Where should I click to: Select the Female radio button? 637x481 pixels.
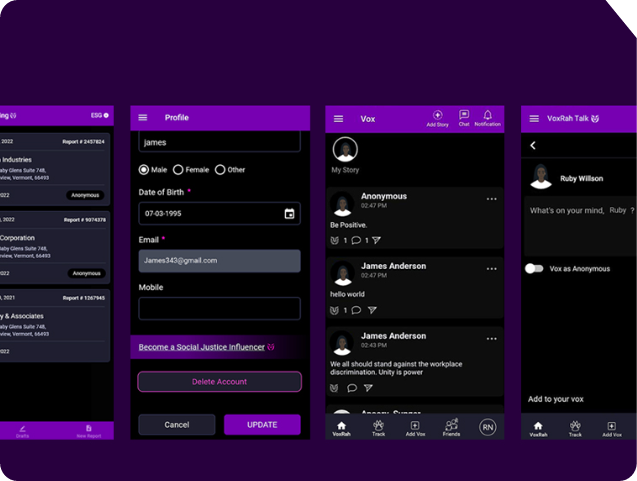(x=178, y=170)
